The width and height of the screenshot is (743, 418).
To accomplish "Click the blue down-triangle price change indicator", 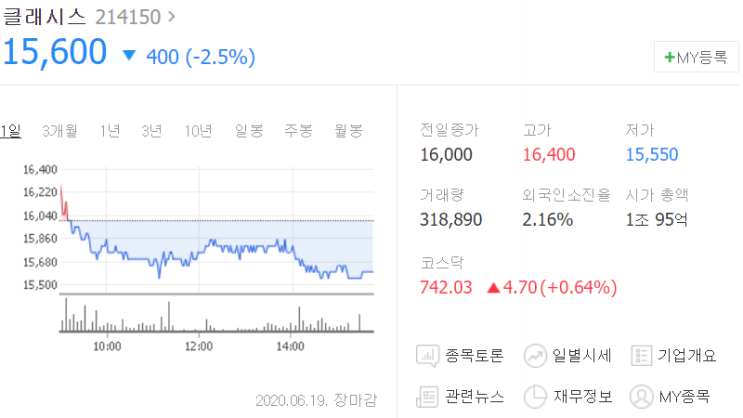I will point(129,56).
